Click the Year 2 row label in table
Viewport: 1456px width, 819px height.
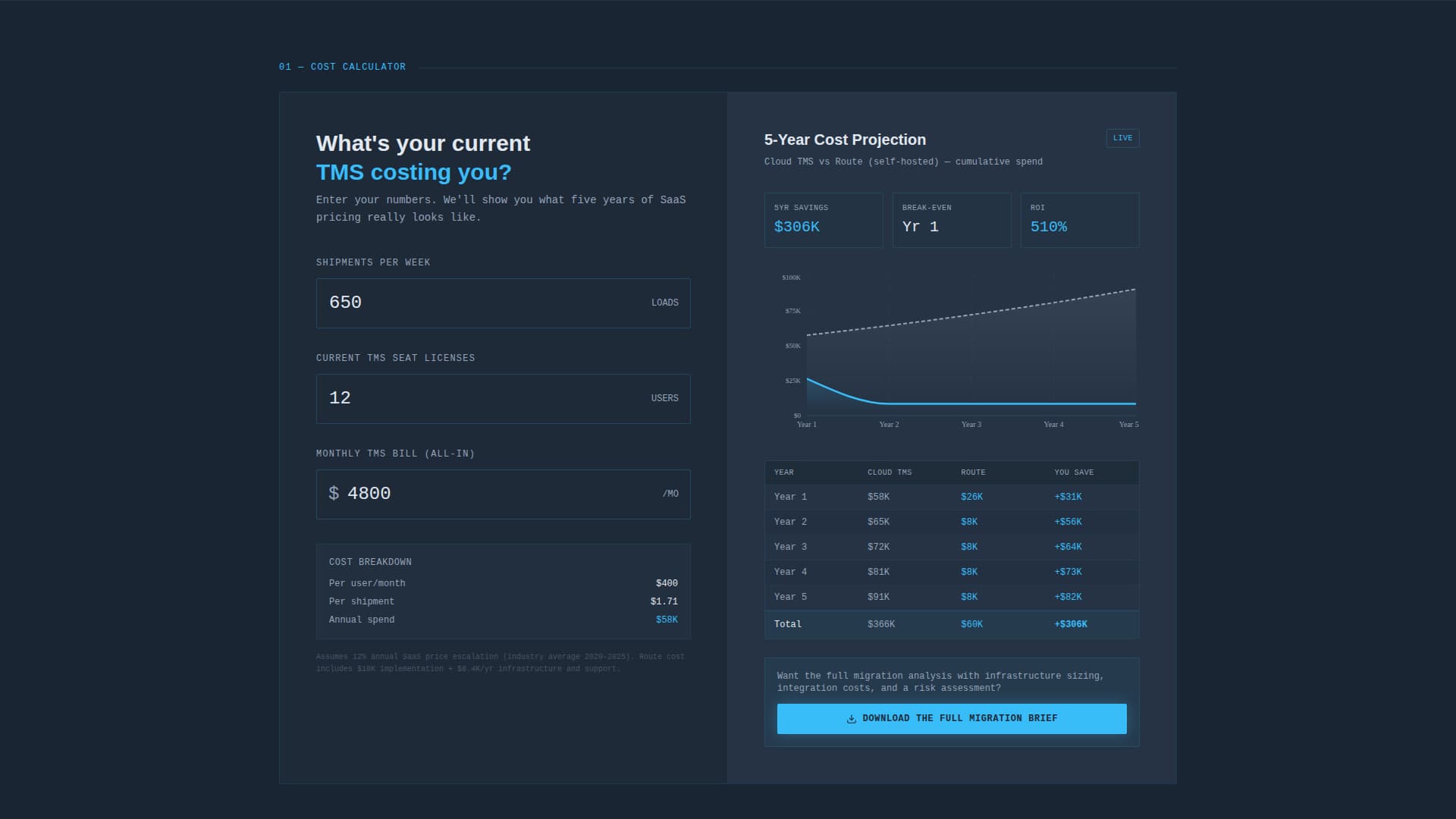click(790, 522)
